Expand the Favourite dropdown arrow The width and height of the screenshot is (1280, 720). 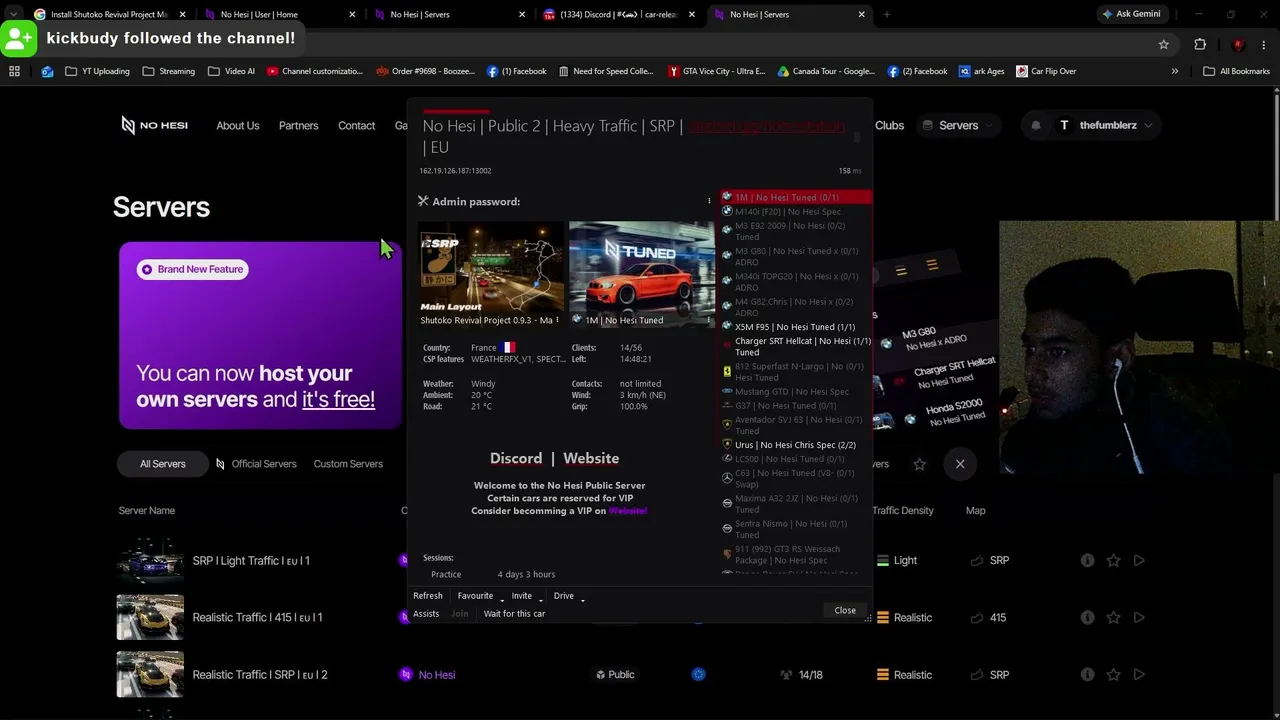tap(501, 598)
